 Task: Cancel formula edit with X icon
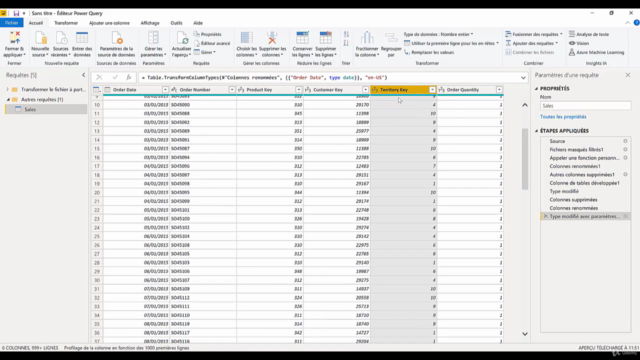[x=99, y=77]
